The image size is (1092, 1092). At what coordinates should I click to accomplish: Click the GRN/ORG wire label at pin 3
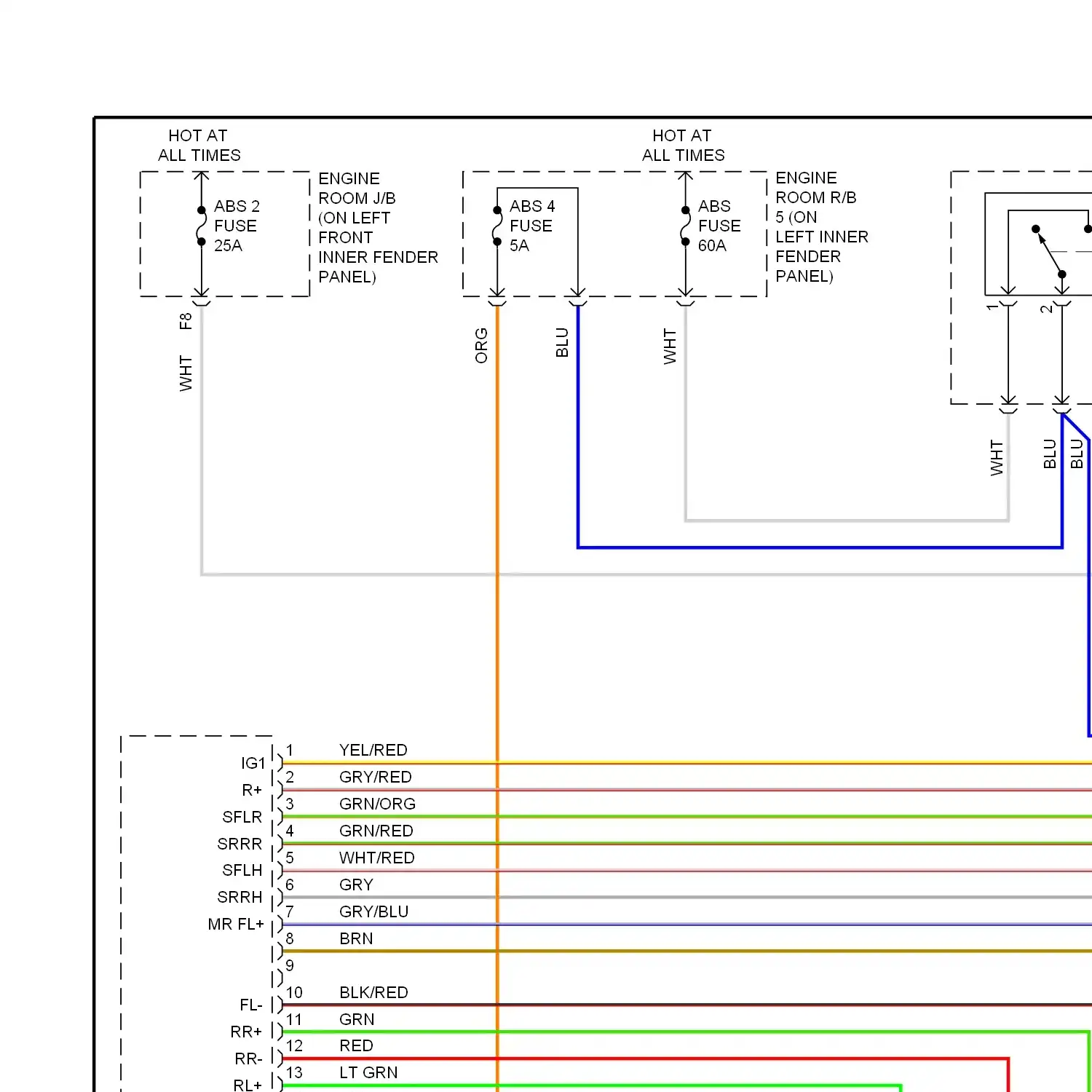point(377,804)
